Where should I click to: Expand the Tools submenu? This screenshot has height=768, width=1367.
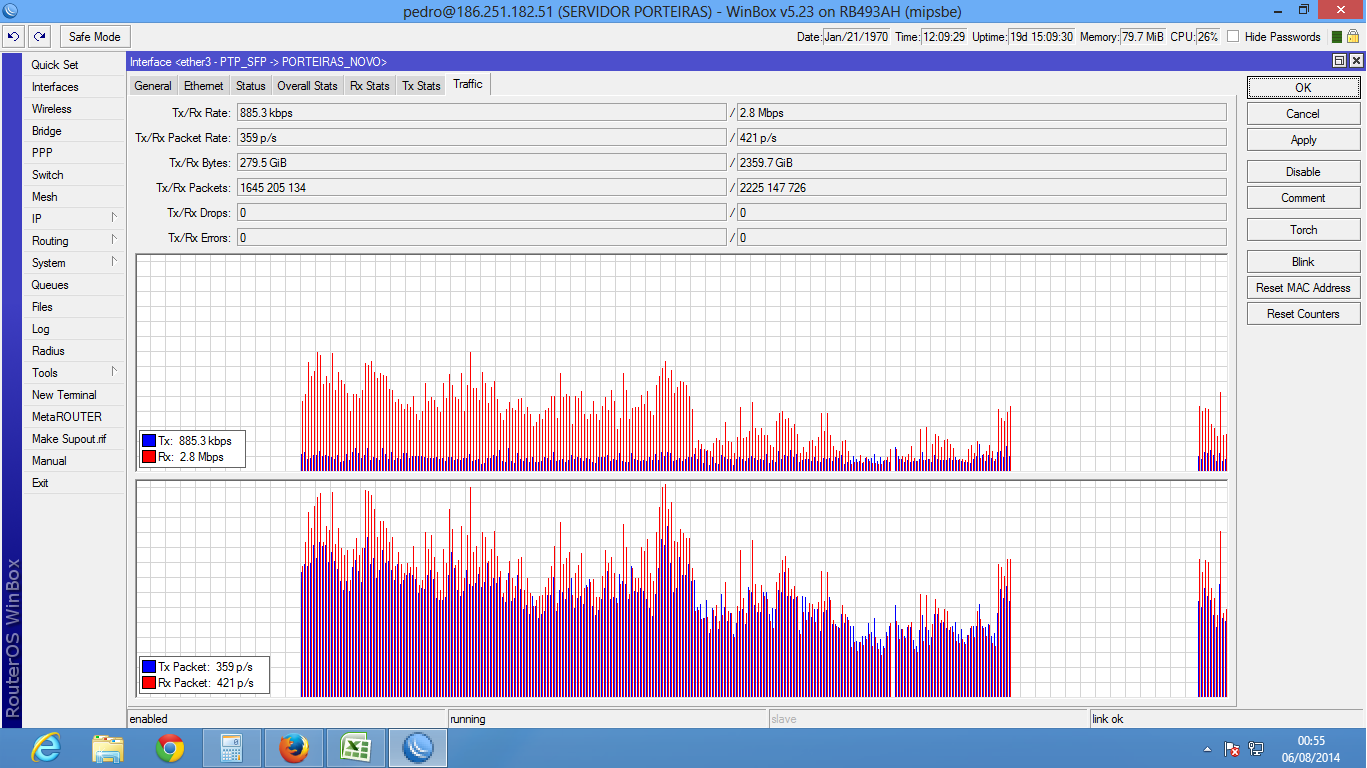(72, 373)
